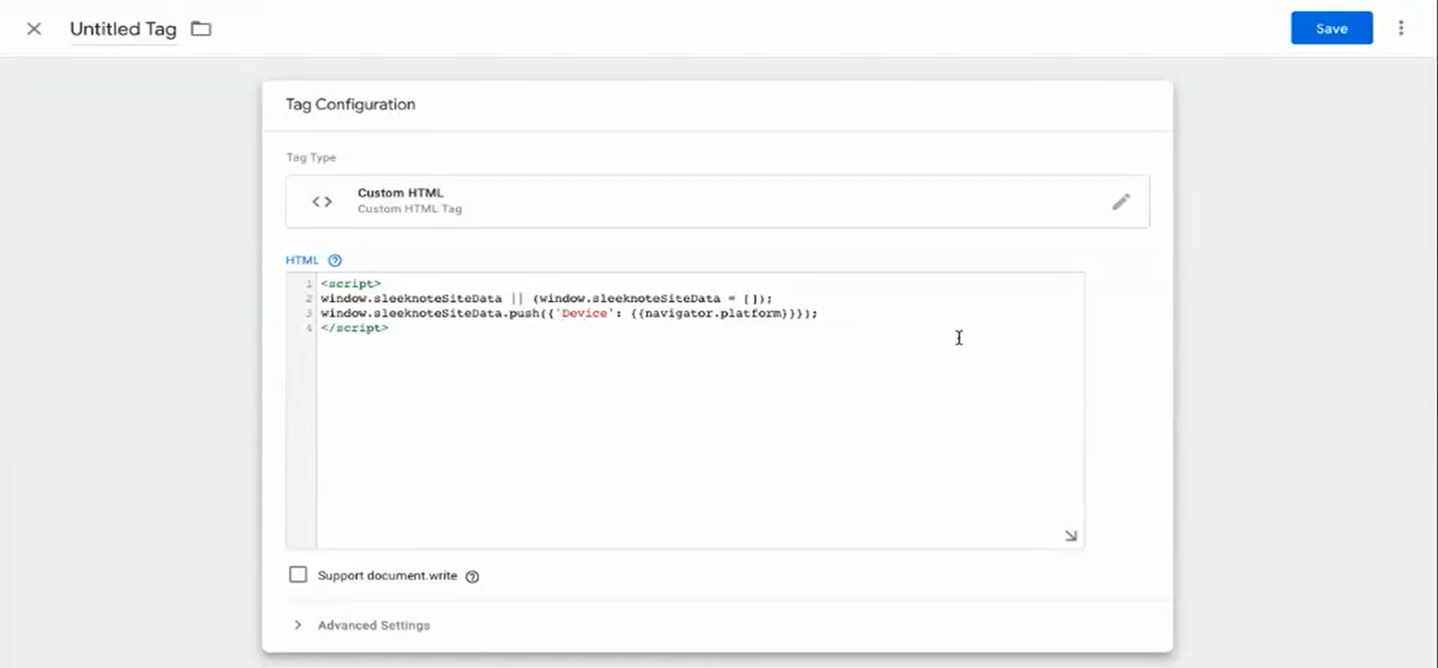Click the {{navigator.platform}} variable in code

(x=712, y=313)
